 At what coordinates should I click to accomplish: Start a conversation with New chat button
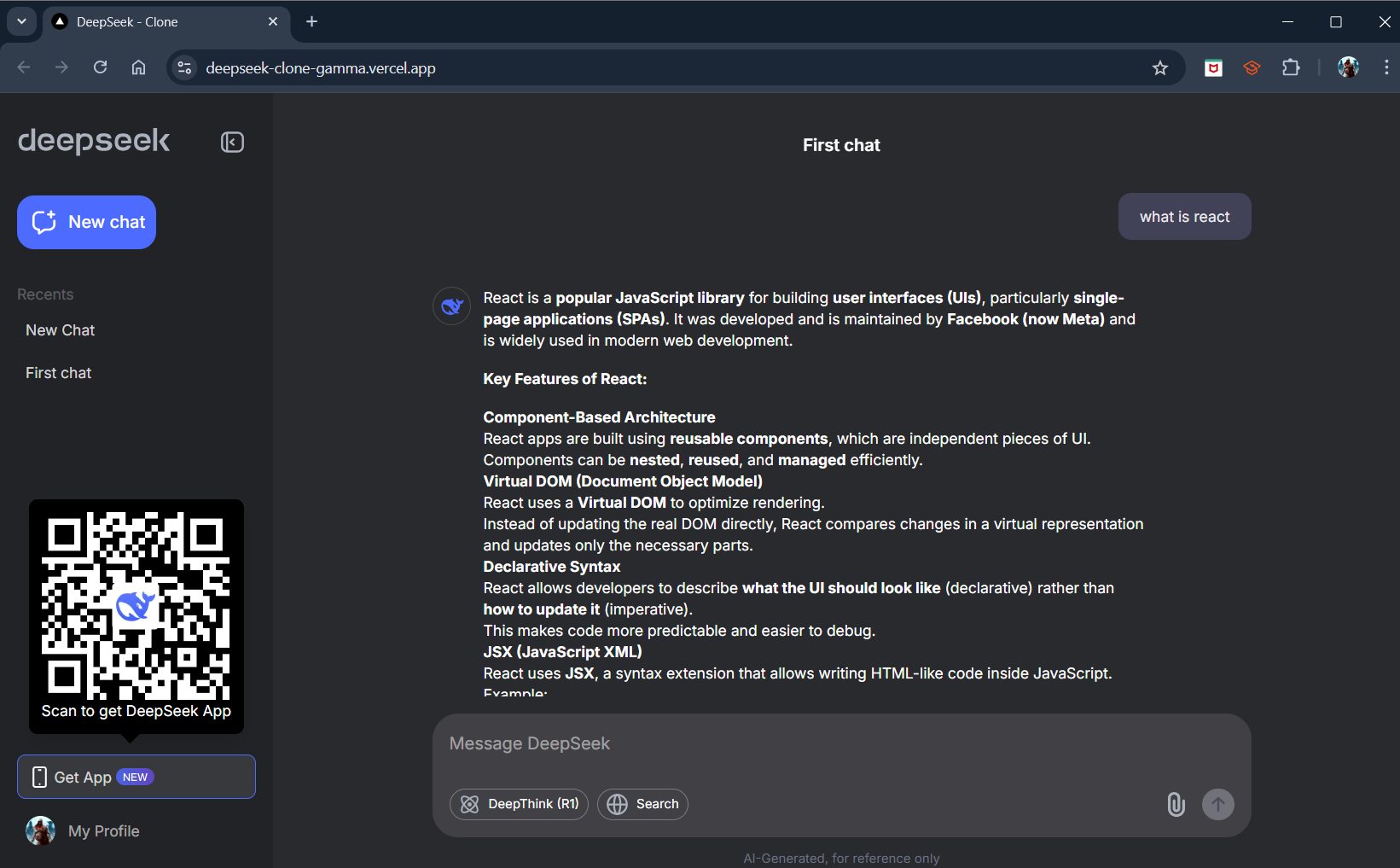tap(87, 222)
